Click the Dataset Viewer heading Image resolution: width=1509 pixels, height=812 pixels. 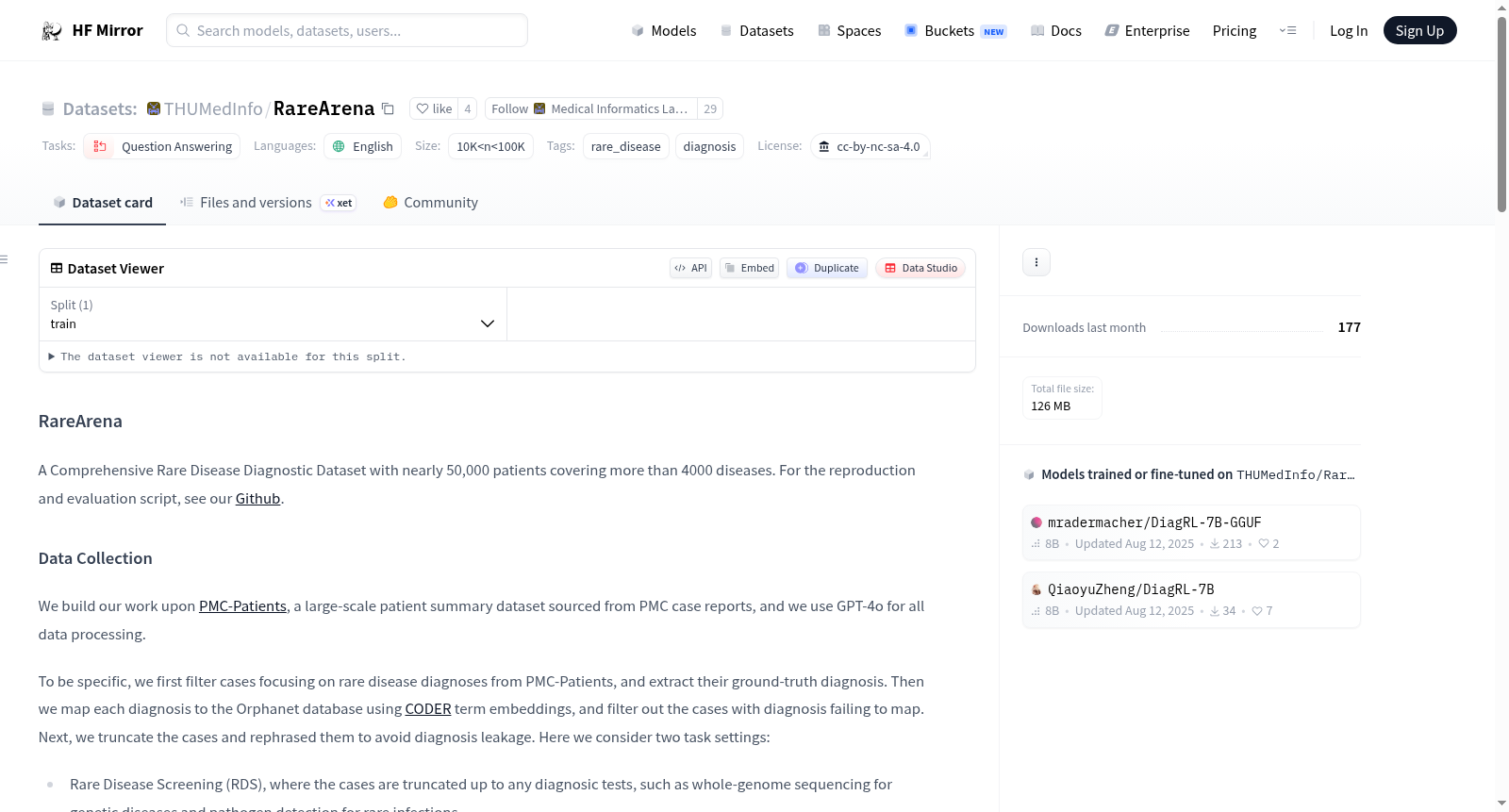click(116, 269)
